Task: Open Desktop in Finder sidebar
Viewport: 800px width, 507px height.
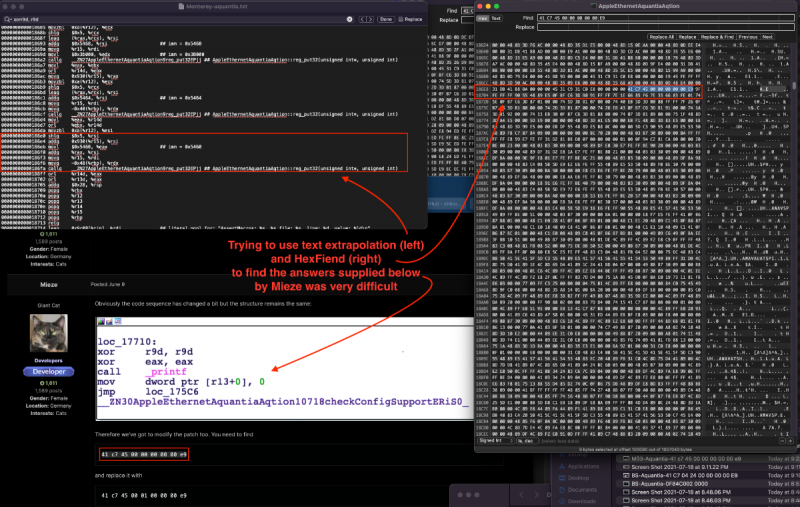Action: tap(578, 478)
